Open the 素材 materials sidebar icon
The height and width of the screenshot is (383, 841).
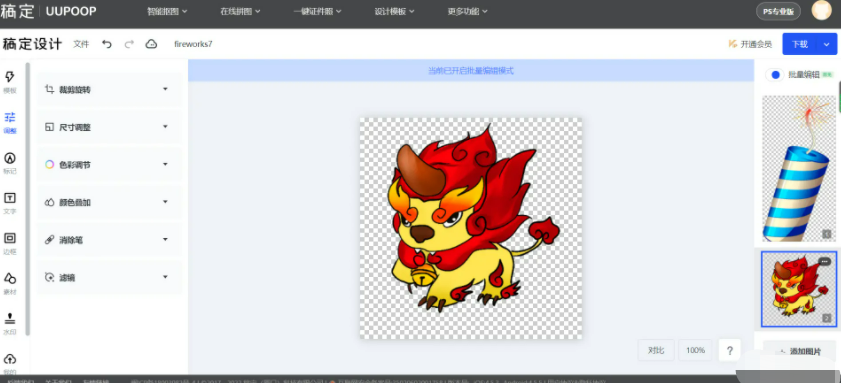(x=10, y=284)
